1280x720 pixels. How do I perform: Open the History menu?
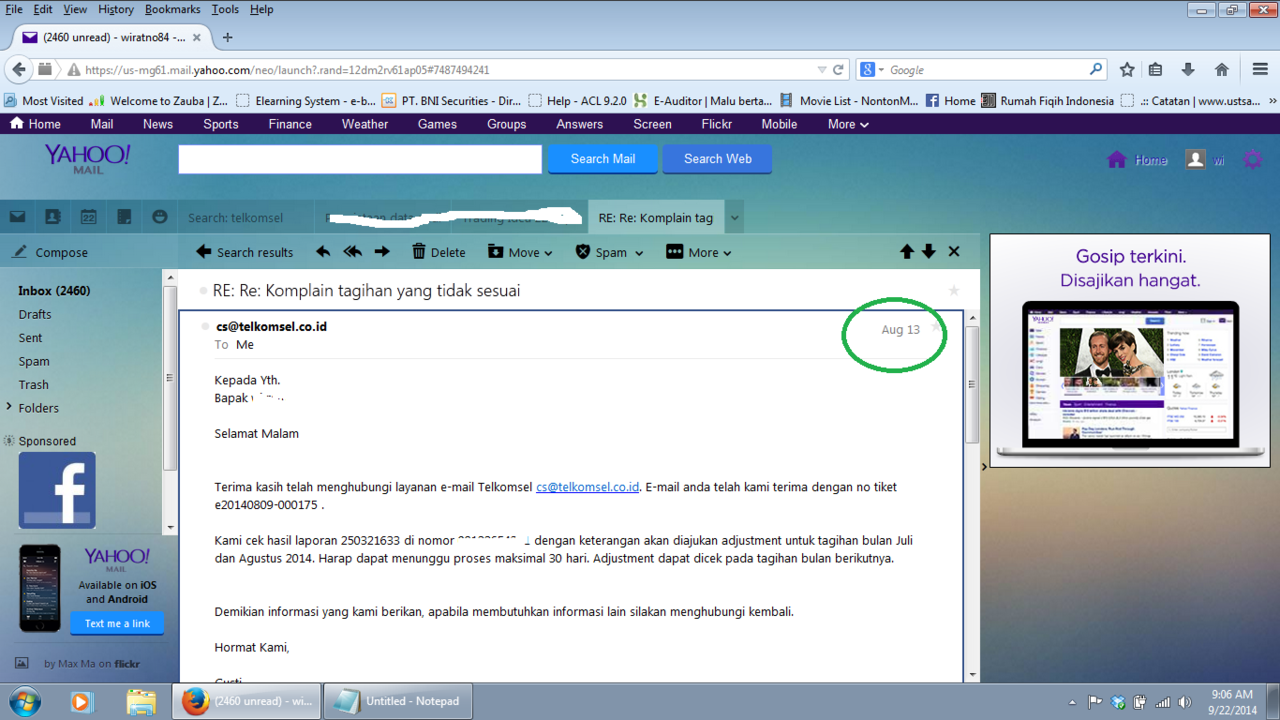coord(116,9)
